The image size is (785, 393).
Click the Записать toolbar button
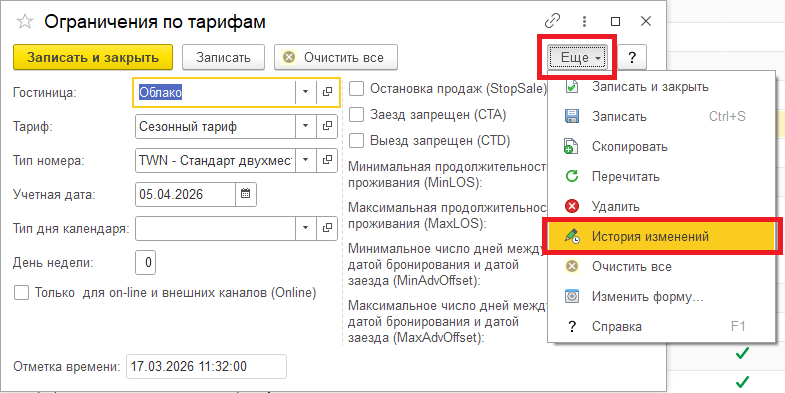pos(223,57)
